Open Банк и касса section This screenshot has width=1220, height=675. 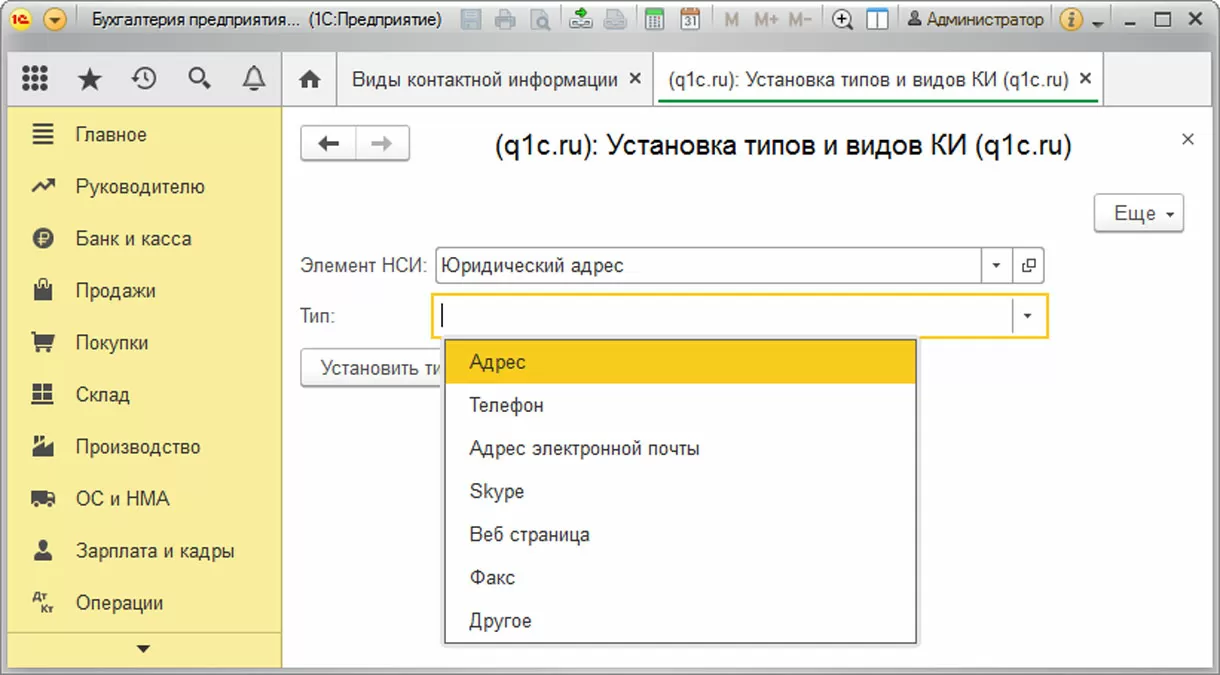point(133,239)
